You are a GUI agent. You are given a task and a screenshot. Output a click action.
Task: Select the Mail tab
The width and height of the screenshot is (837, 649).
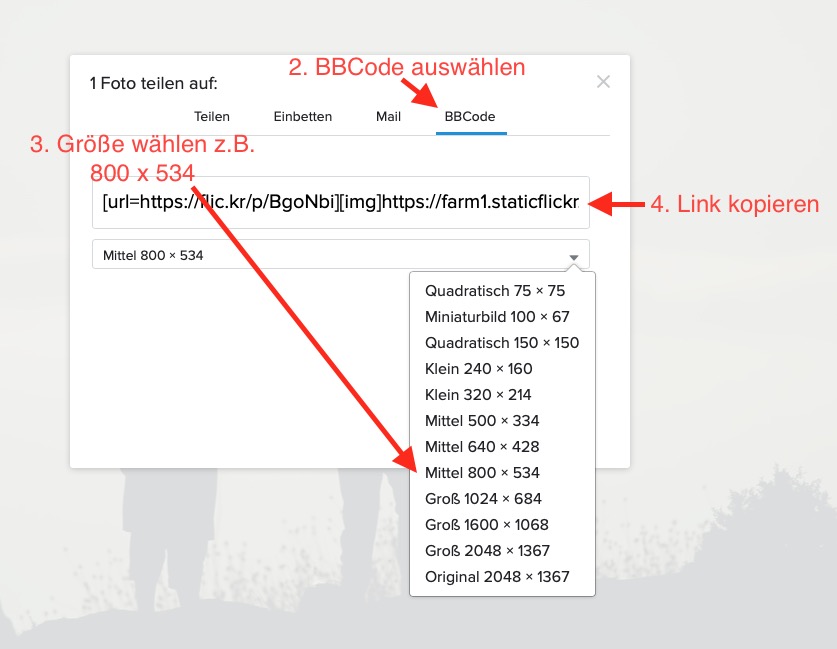pos(388,117)
